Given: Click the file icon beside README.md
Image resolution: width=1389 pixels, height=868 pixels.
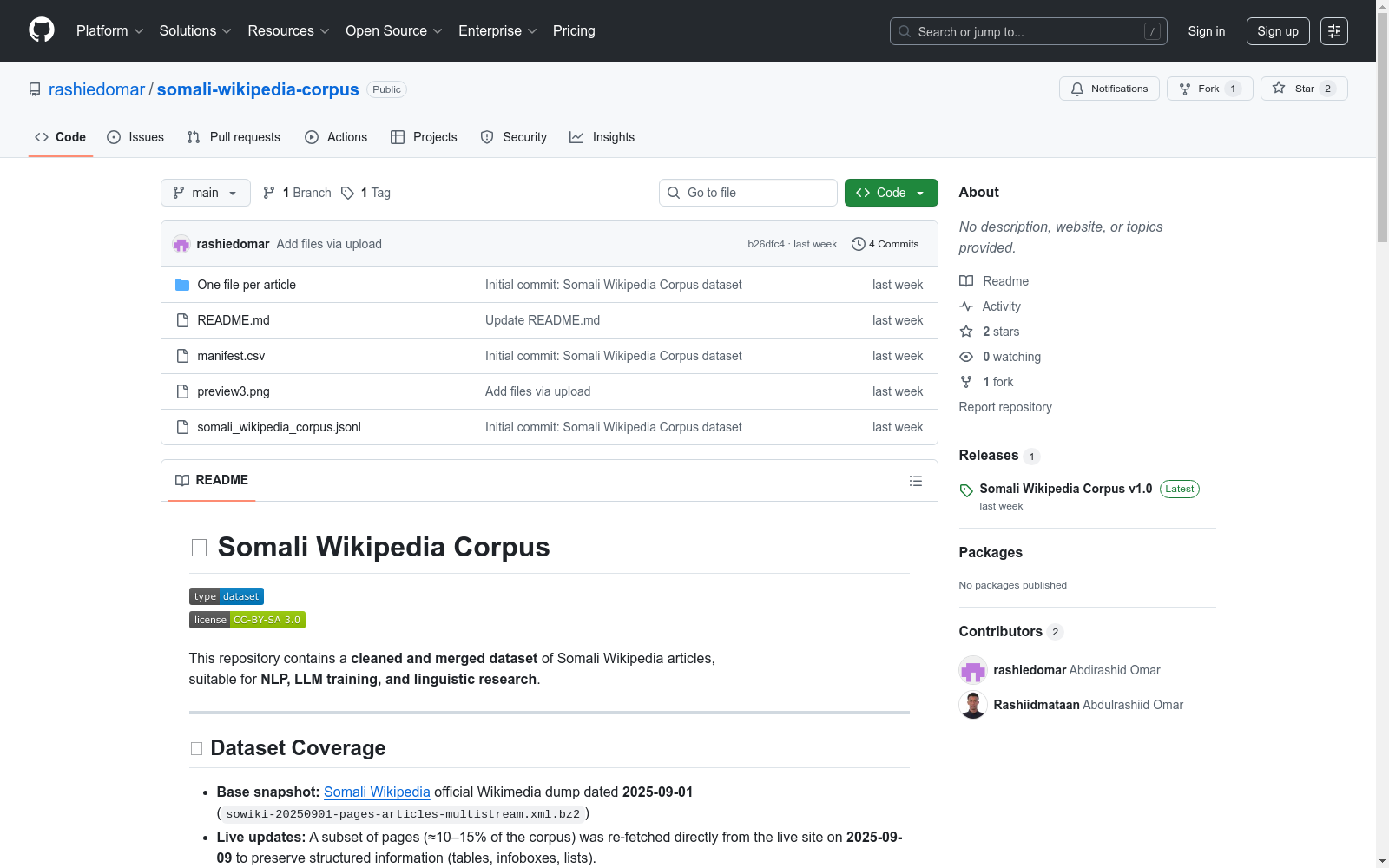Looking at the screenshot, I should click(182, 320).
